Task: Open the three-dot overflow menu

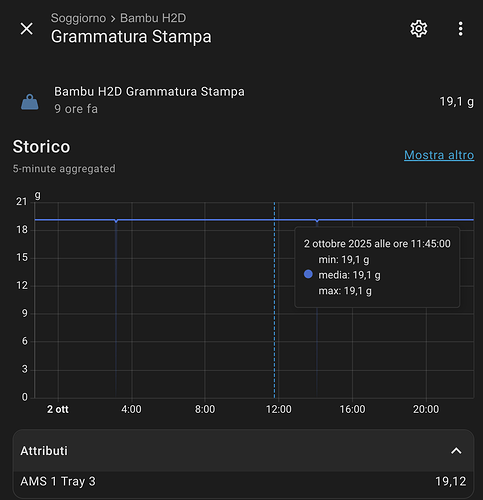Action: [x=460, y=29]
